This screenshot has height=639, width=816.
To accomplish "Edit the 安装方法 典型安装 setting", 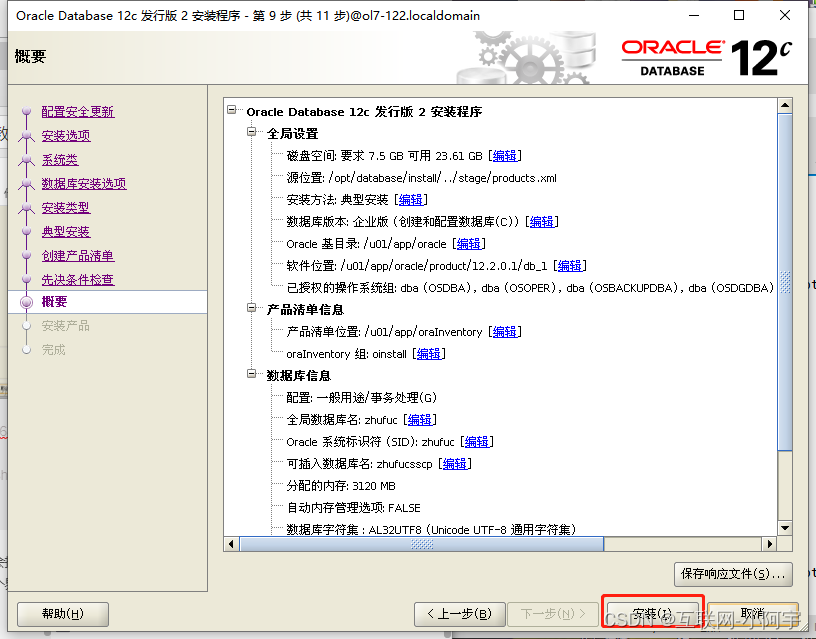I will [410, 200].
